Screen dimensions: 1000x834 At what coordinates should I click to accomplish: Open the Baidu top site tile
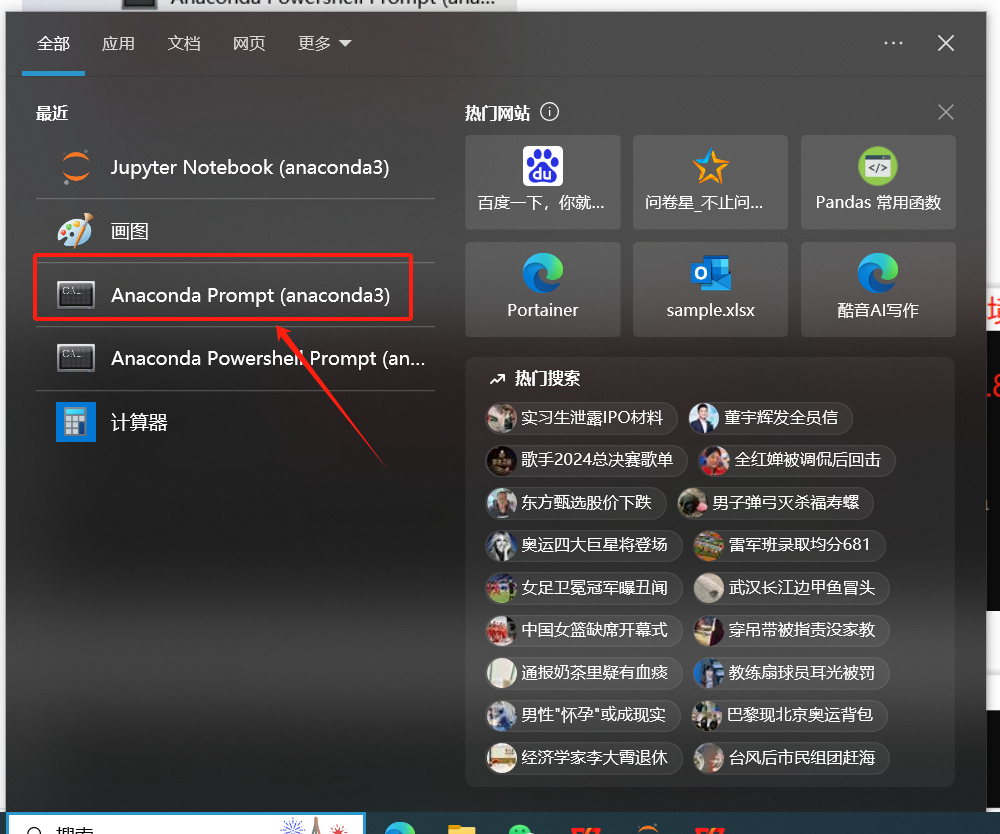pyautogui.click(x=543, y=182)
